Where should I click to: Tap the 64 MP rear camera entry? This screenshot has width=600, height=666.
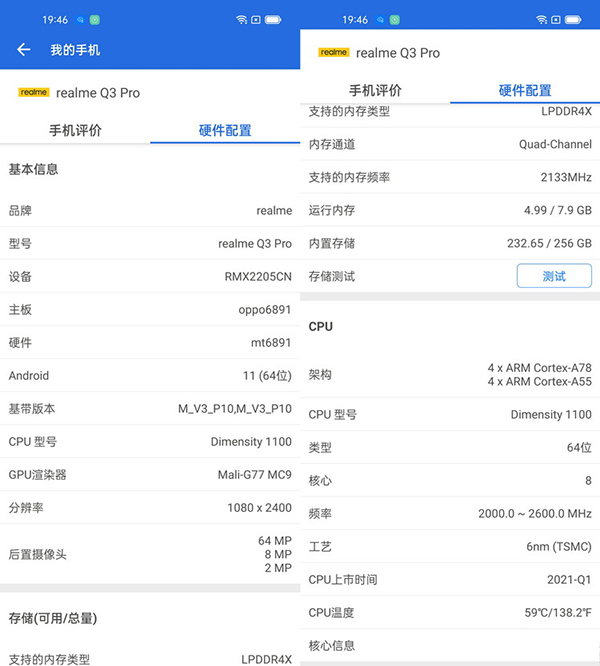(275, 541)
